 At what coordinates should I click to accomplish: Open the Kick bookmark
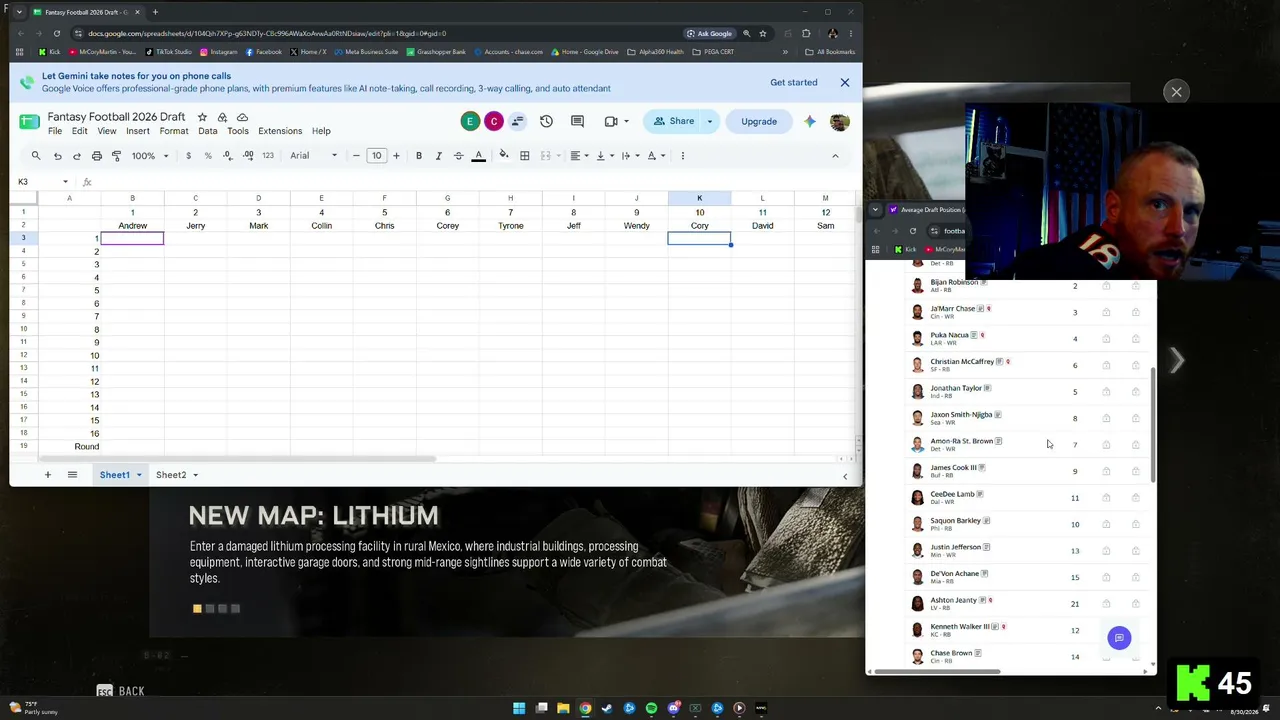click(x=49, y=52)
